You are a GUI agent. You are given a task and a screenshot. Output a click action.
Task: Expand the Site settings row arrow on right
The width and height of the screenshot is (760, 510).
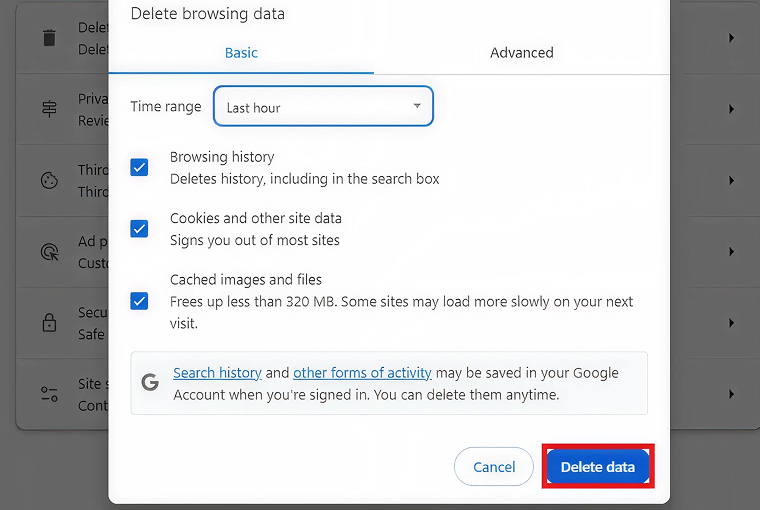click(731, 394)
